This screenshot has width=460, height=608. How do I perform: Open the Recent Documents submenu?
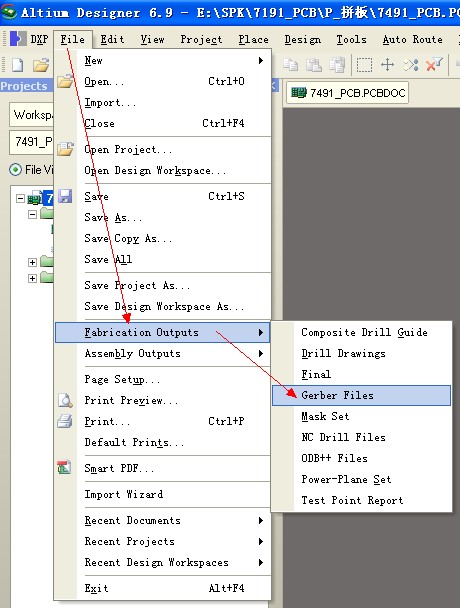click(x=162, y=520)
